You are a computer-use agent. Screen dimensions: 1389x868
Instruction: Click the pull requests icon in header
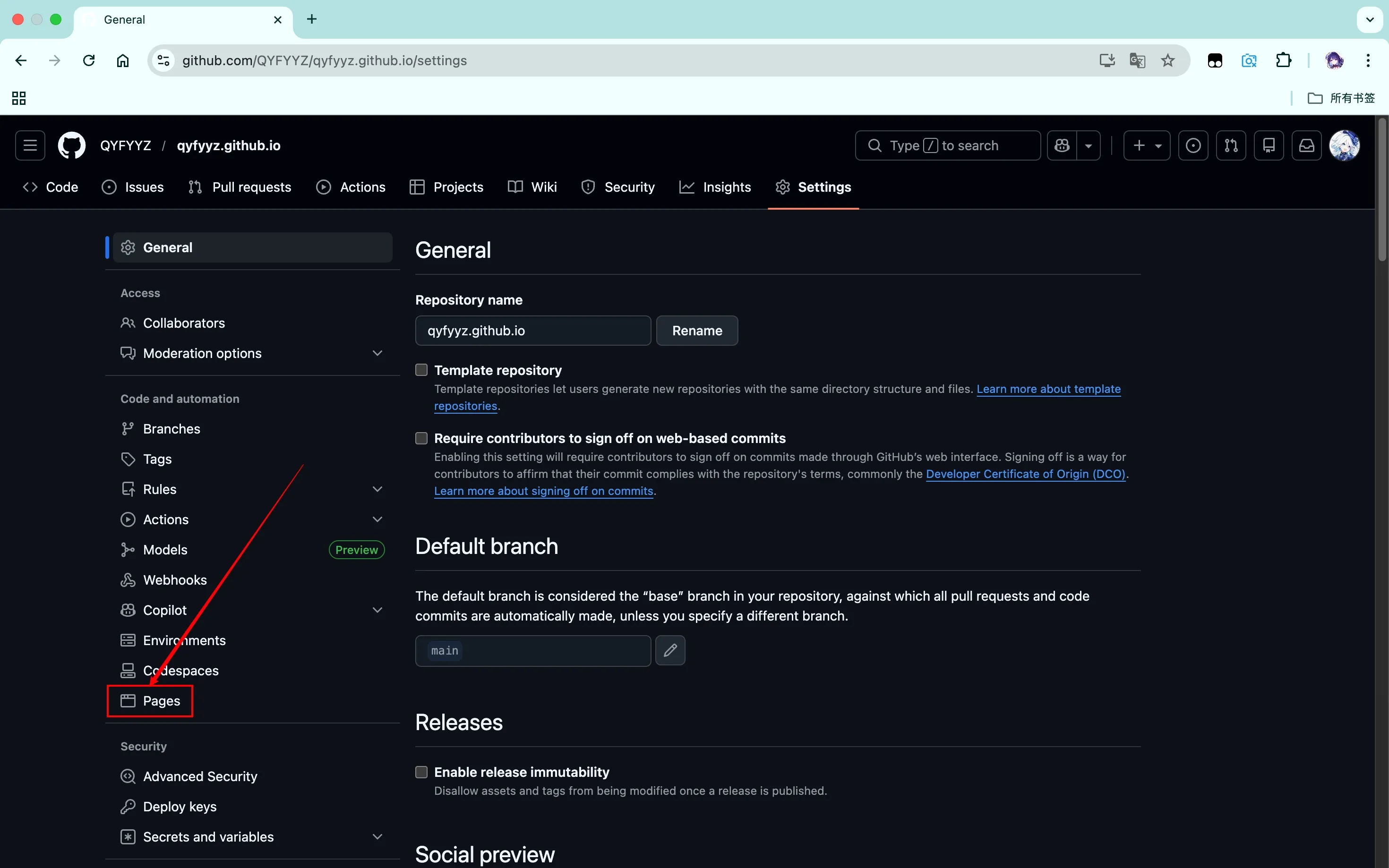pyautogui.click(x=1231, y=146)
